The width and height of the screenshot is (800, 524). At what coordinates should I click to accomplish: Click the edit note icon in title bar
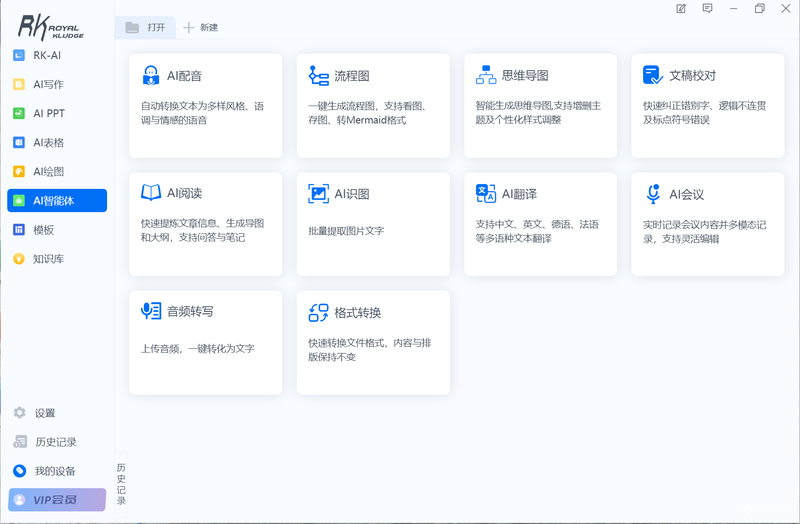(x=681, y=9)
